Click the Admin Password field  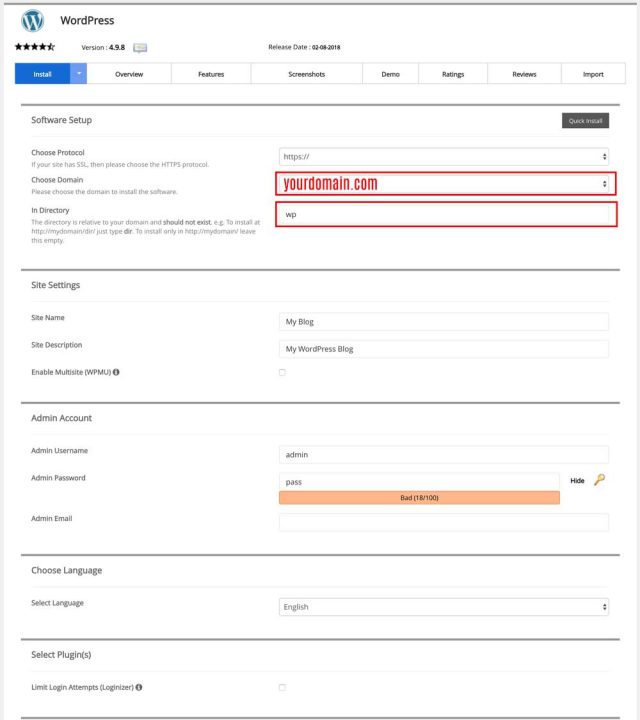(419, 482)
